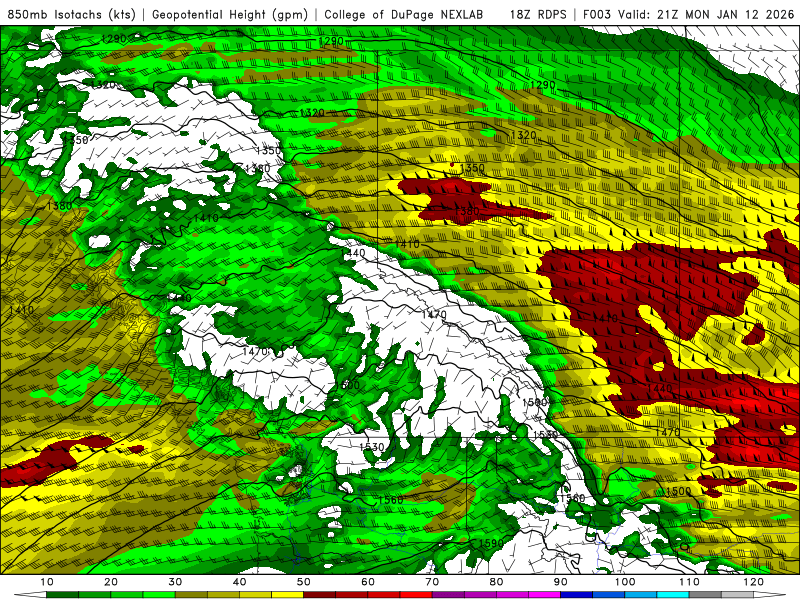The image size is (800, 600).
Task: Click the '80' label on the color scale
Action: point(496,582)
